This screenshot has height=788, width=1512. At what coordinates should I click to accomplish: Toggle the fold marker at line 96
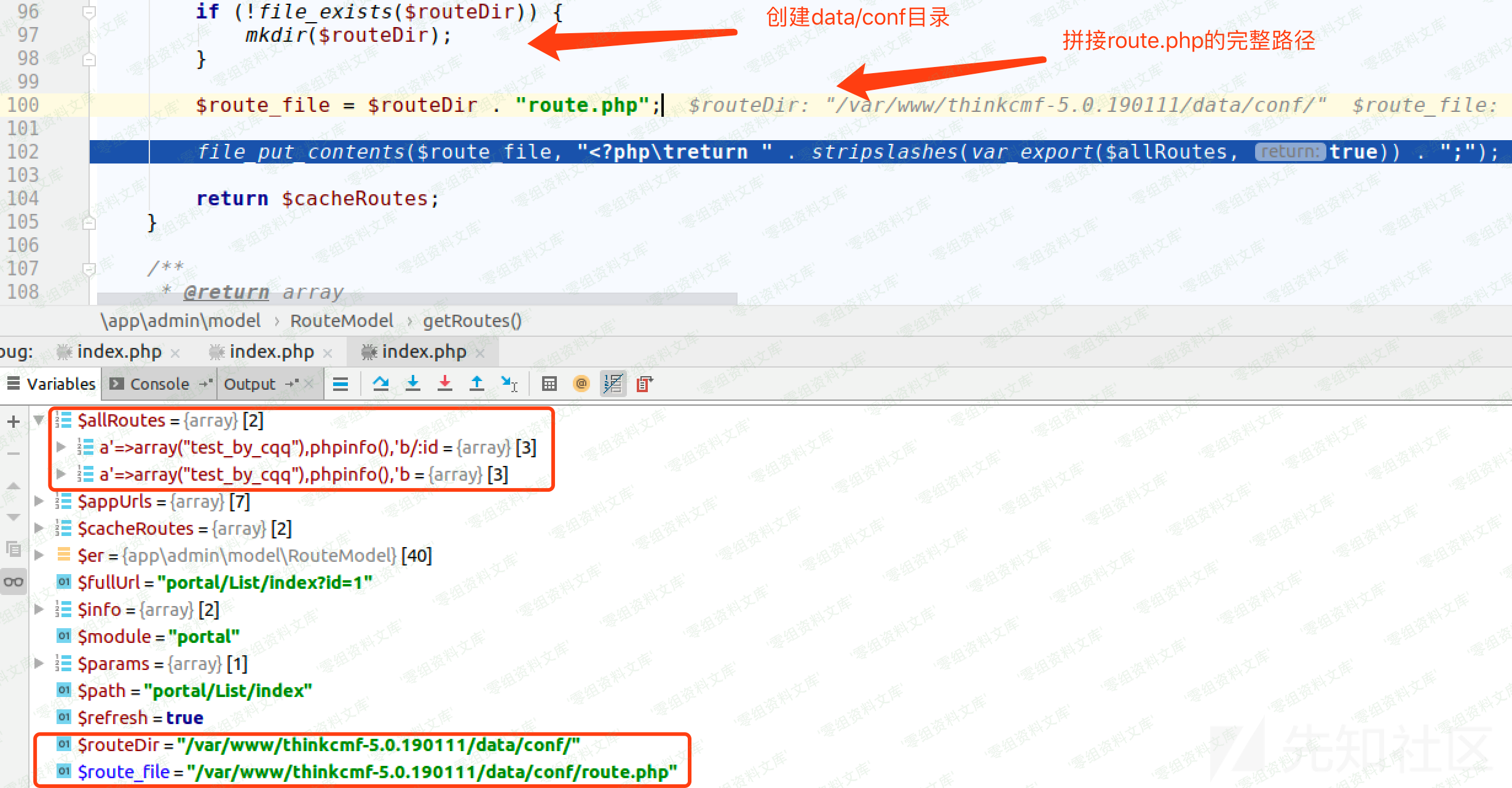point(89,12)
